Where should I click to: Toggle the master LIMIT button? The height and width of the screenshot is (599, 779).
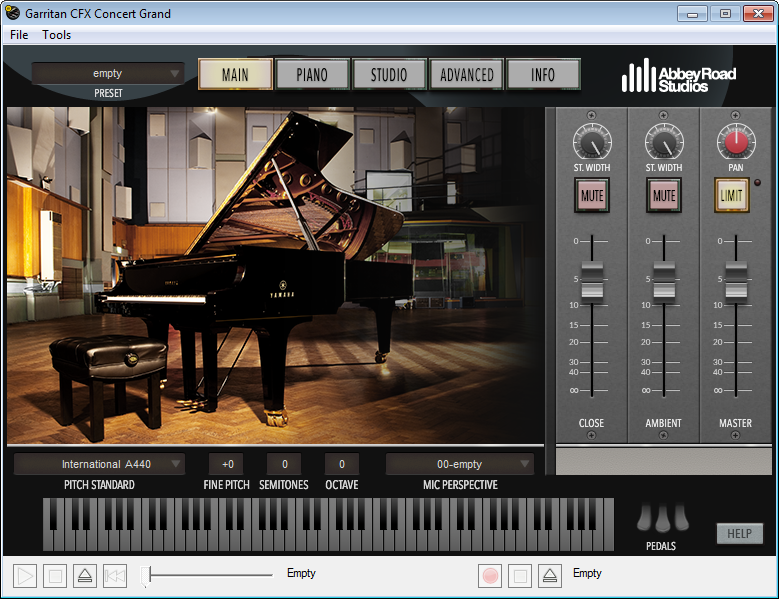point(732,196)
